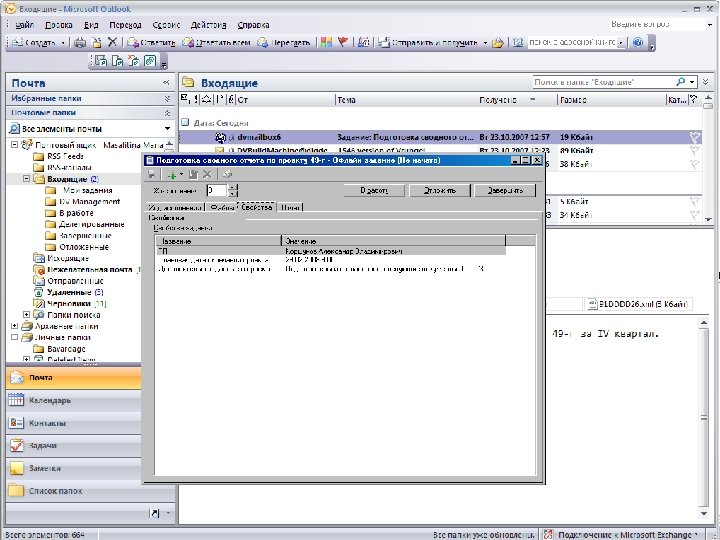Switch to the Свойства tab in task dialog

point(257,207)
